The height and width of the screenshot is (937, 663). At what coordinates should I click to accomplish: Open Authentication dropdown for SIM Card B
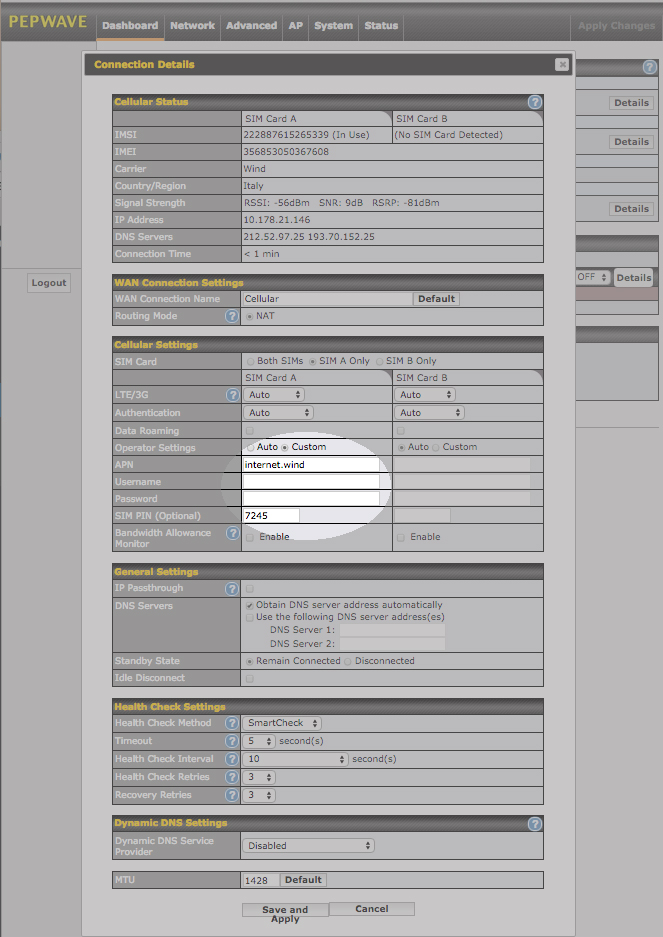[429, 413]
